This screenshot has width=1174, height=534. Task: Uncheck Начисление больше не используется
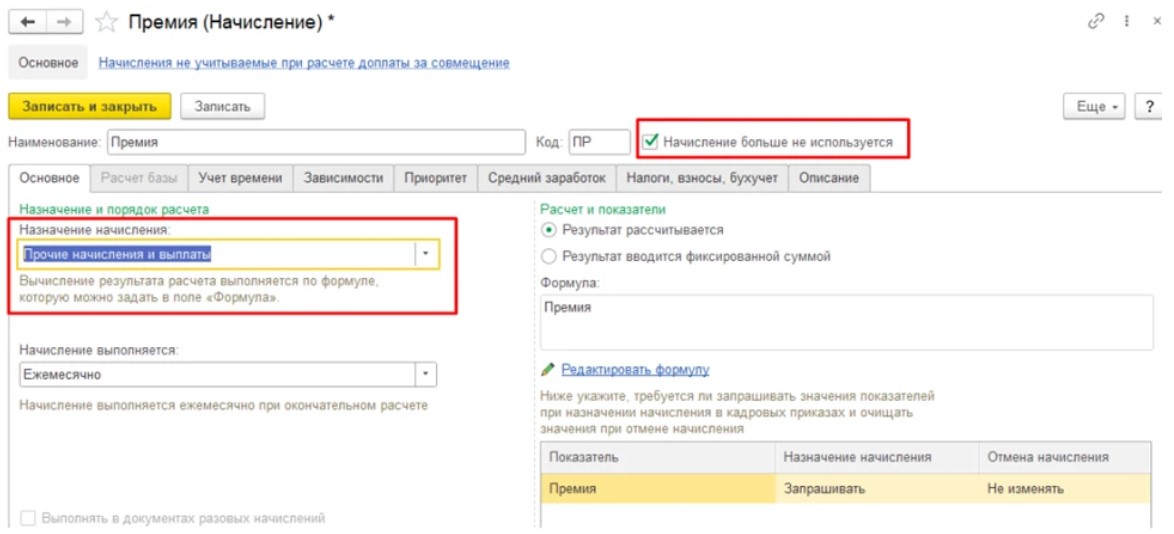[650, 142]
